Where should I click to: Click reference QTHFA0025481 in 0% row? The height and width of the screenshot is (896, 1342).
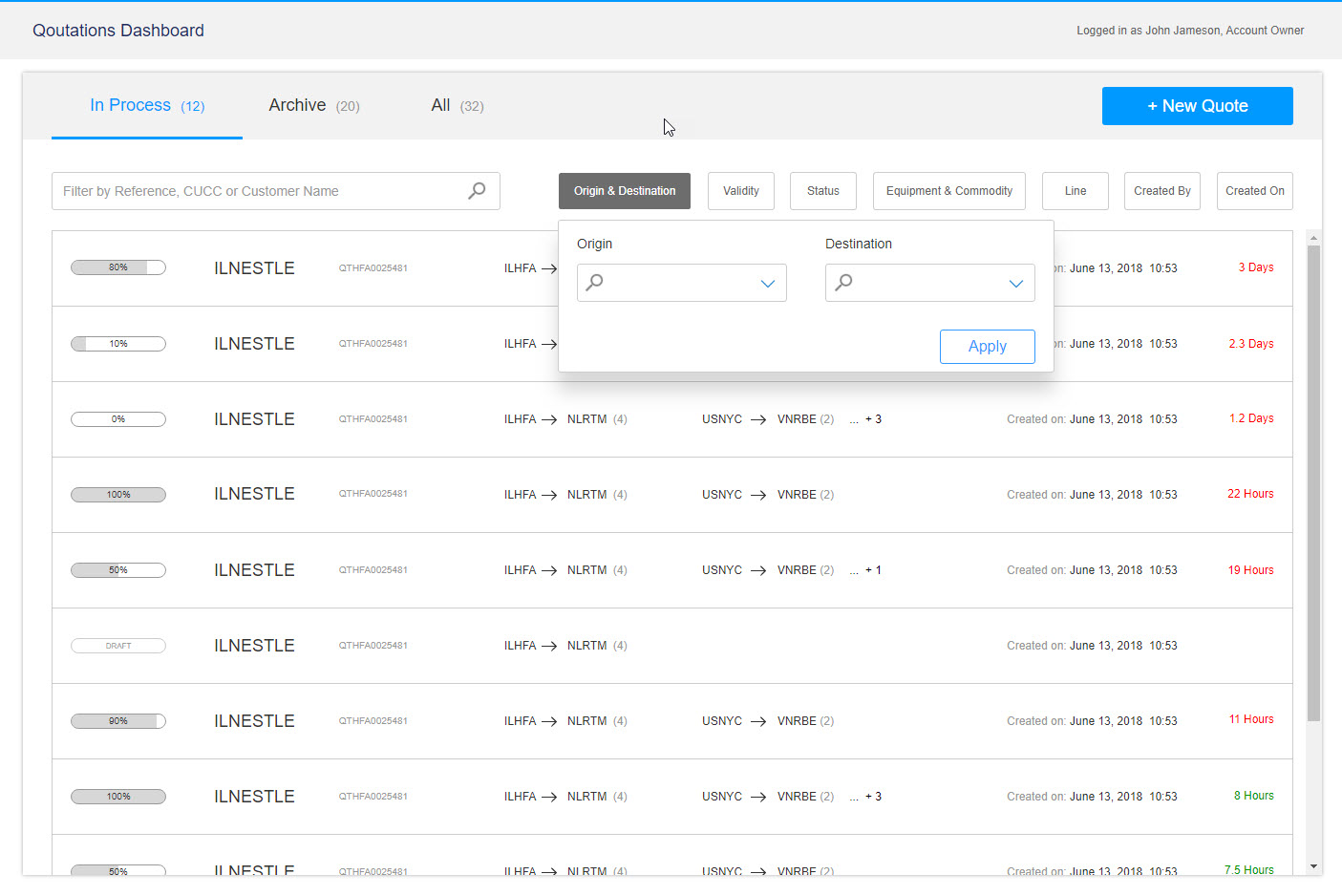373,419
